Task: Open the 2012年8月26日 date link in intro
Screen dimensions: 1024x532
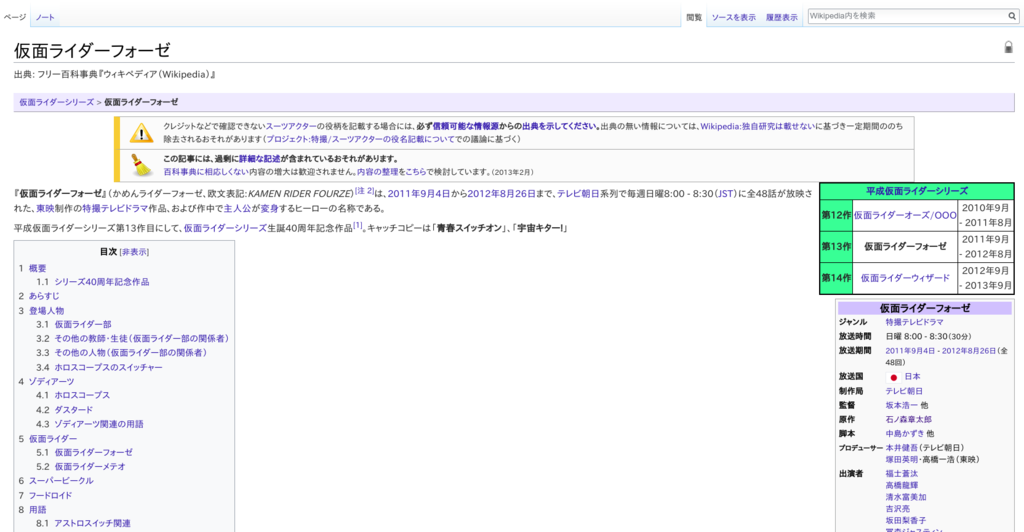Action: [501, 194]
